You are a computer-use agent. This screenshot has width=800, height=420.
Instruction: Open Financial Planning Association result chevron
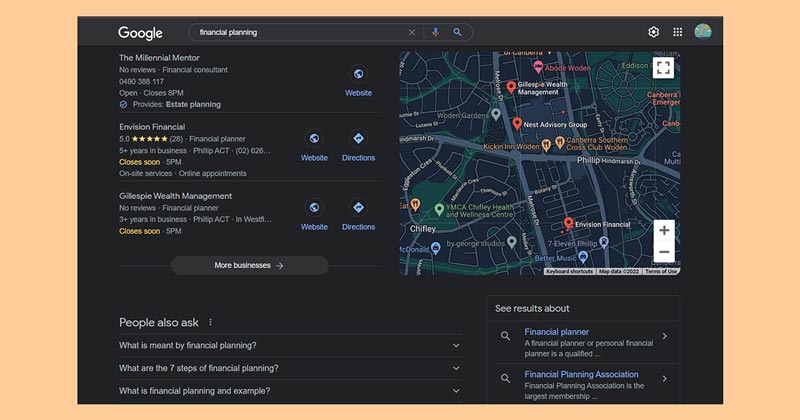click(x=664, y=378)
